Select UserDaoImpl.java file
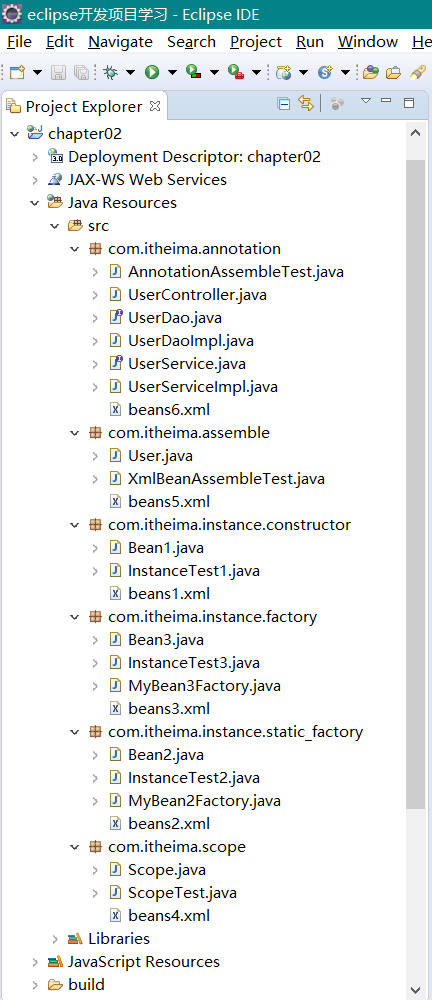This screenshot has width=432, height=1000. (x=191, y=341)
